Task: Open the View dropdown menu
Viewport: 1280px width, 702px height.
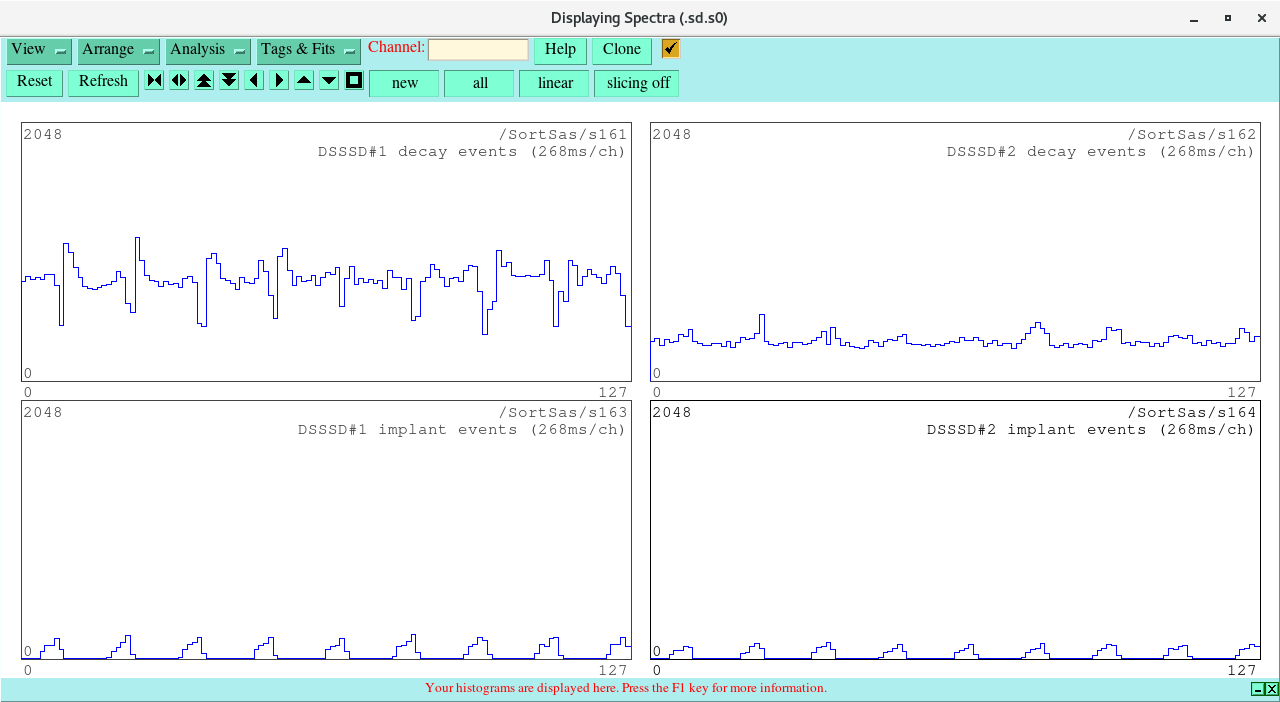Action: [x=39, y=50]
